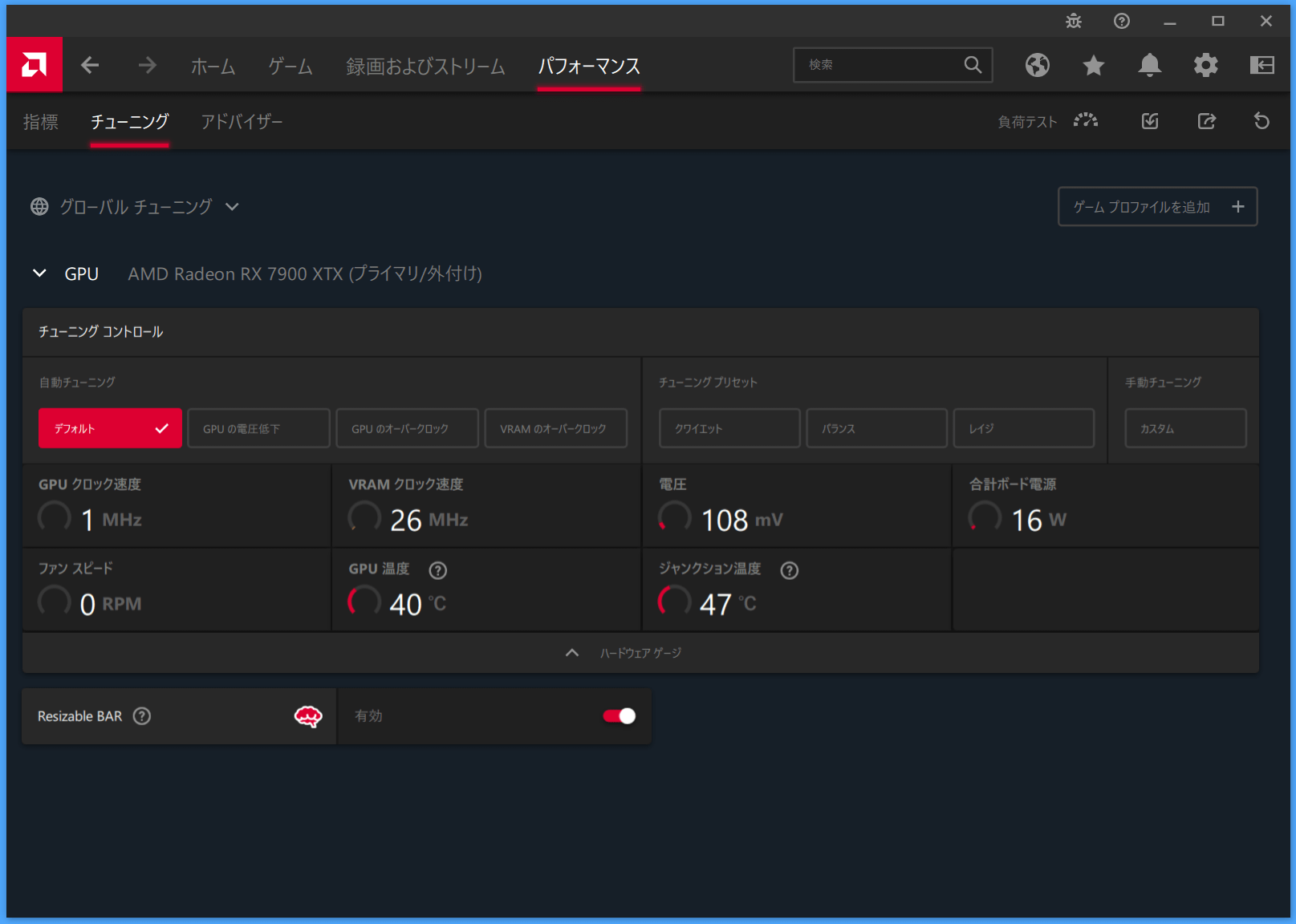
Task: Click 電圧 108 mV value
Action: click(x=741, y=521)
